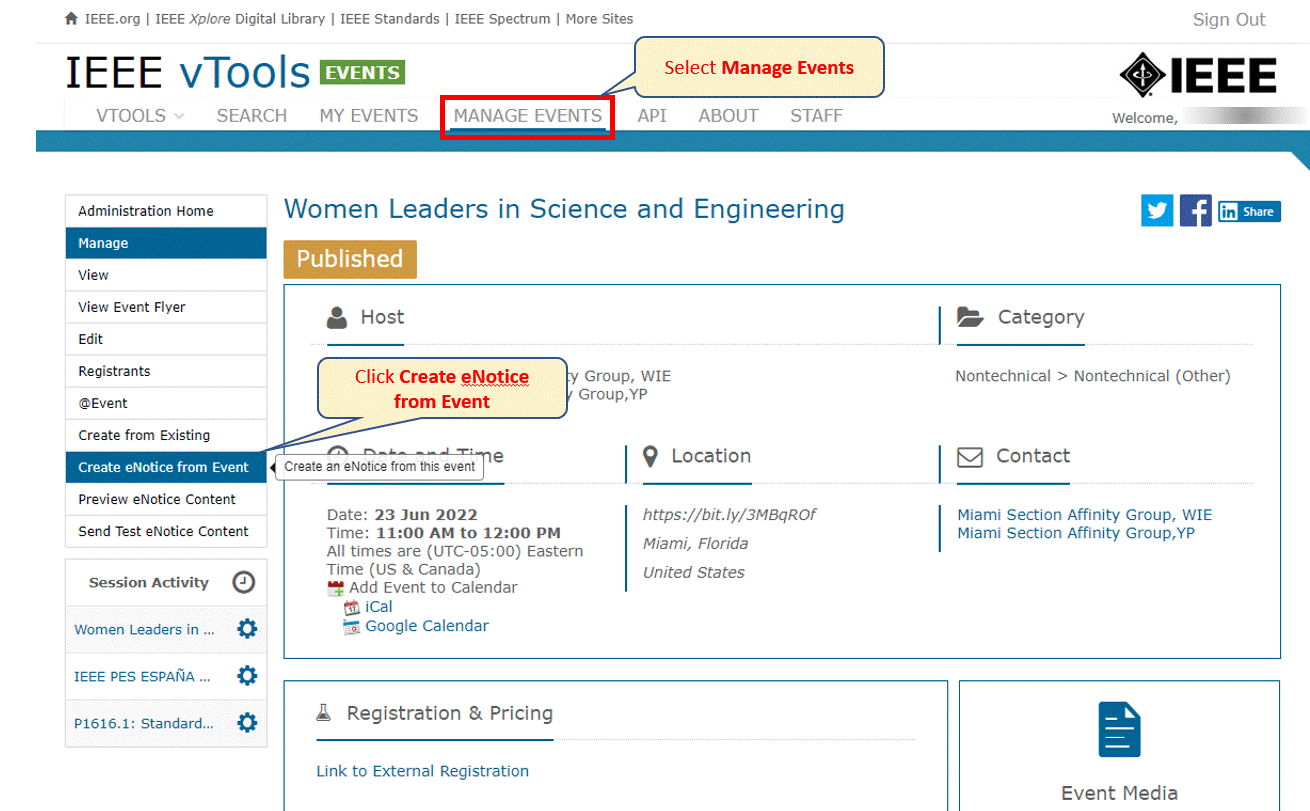Click View in the sidebar

166,275
